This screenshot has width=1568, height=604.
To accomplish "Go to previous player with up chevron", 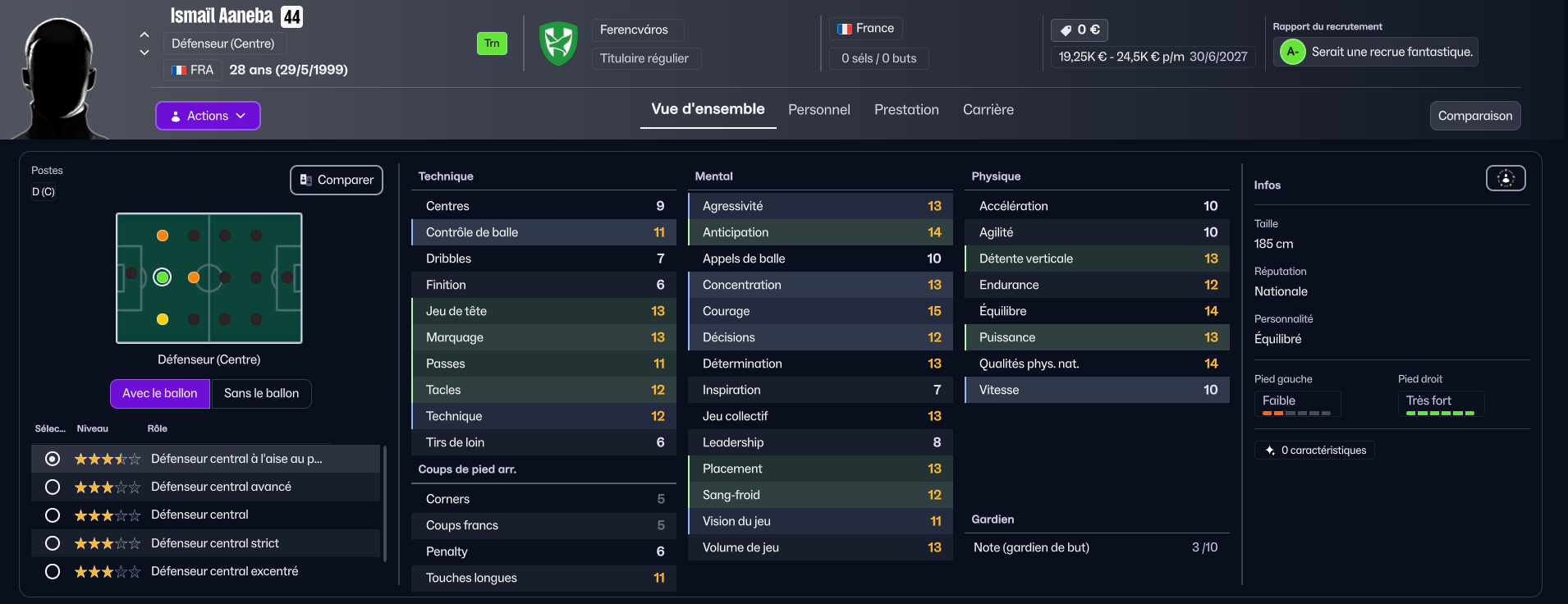I will coord(144,34).
